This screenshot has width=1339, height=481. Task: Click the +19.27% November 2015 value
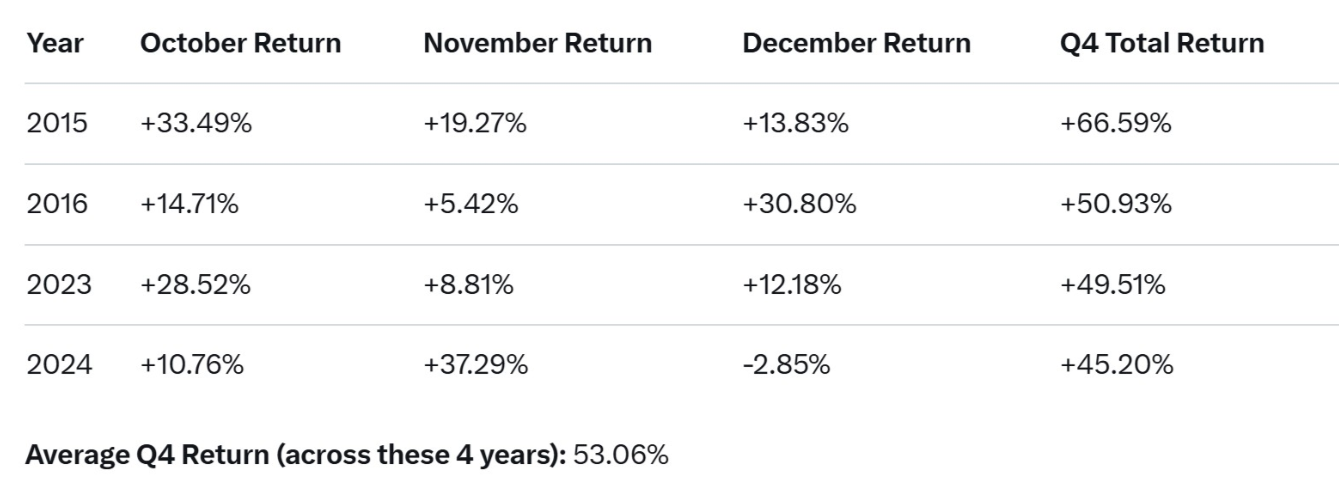pyautogui.click(x=475, y=124)
